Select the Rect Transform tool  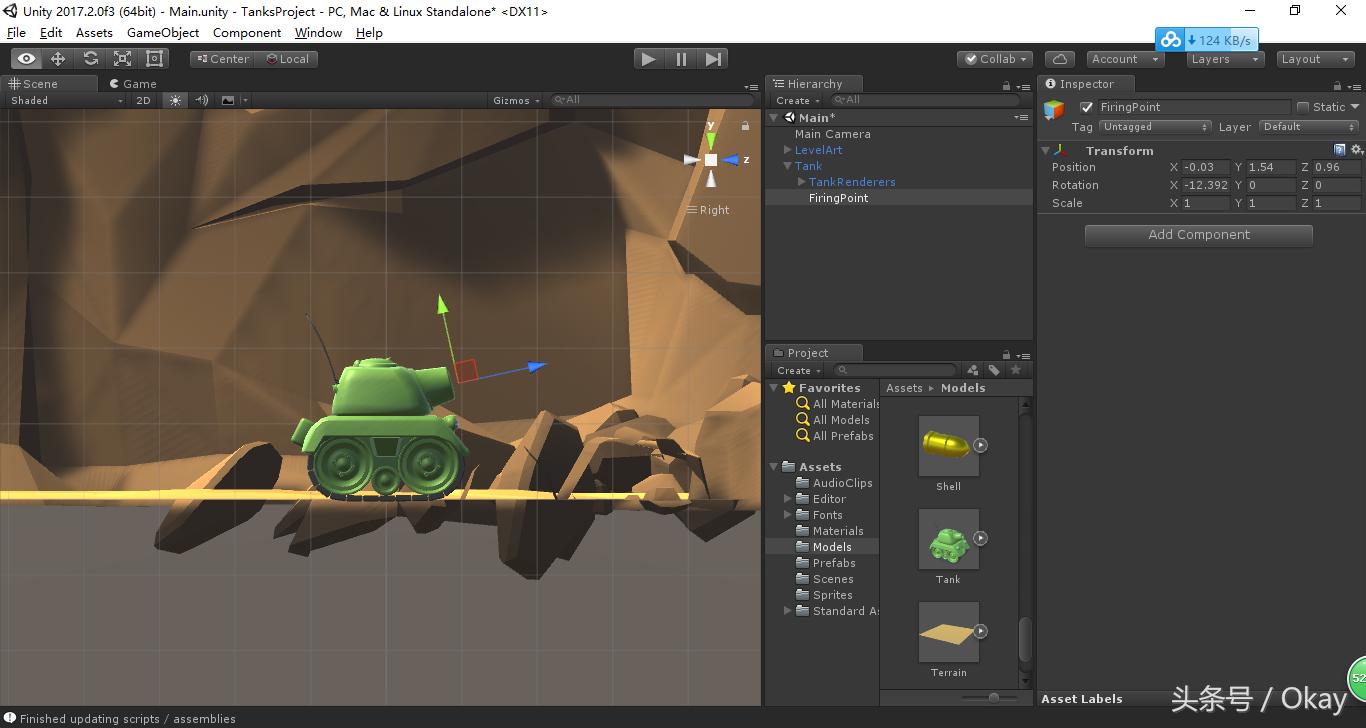pos(156,58)
